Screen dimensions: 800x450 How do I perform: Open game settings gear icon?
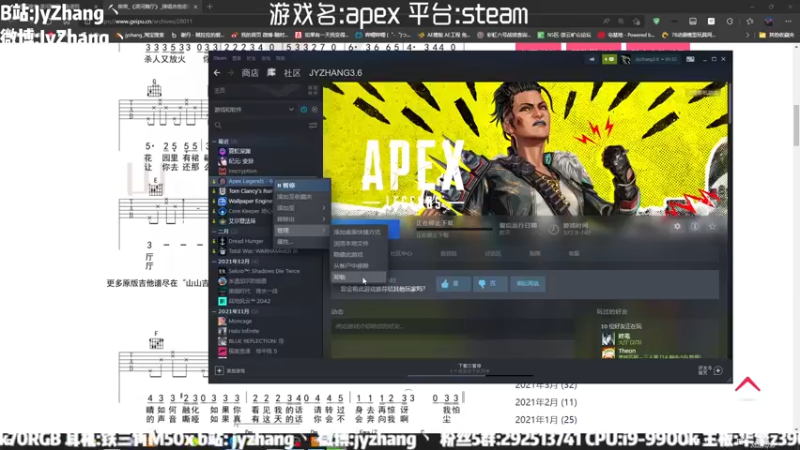coord(677,226)
